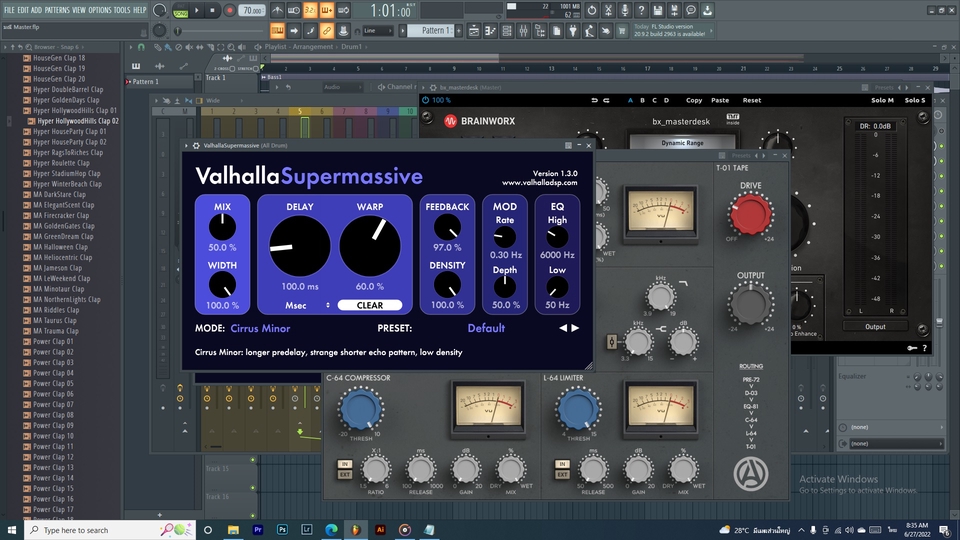This screenshot has width=960, height=540.
Task: Open the Cirrus Minor mode dropdown
Action: 260,328
